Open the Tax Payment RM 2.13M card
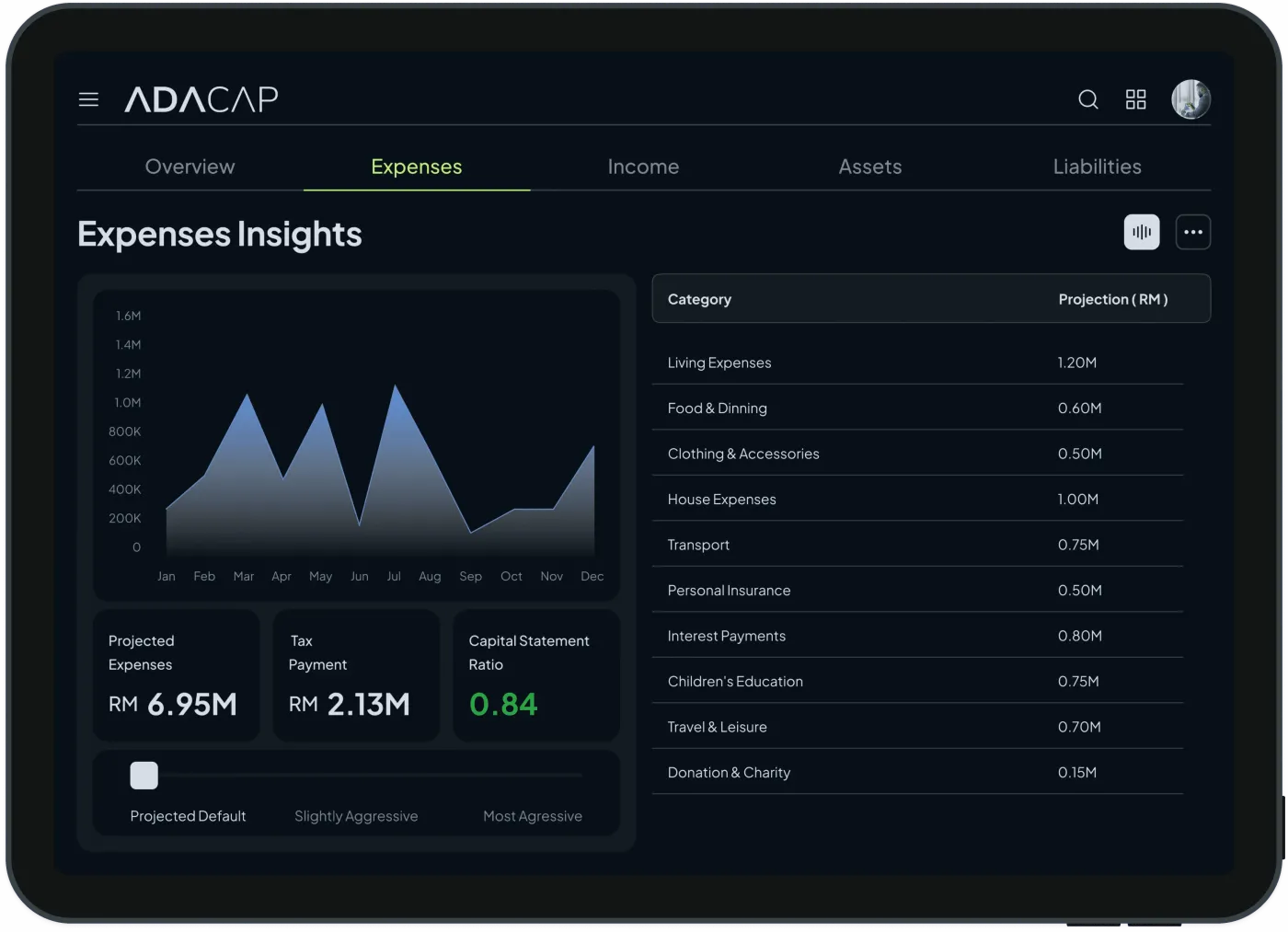 point(356,675)
